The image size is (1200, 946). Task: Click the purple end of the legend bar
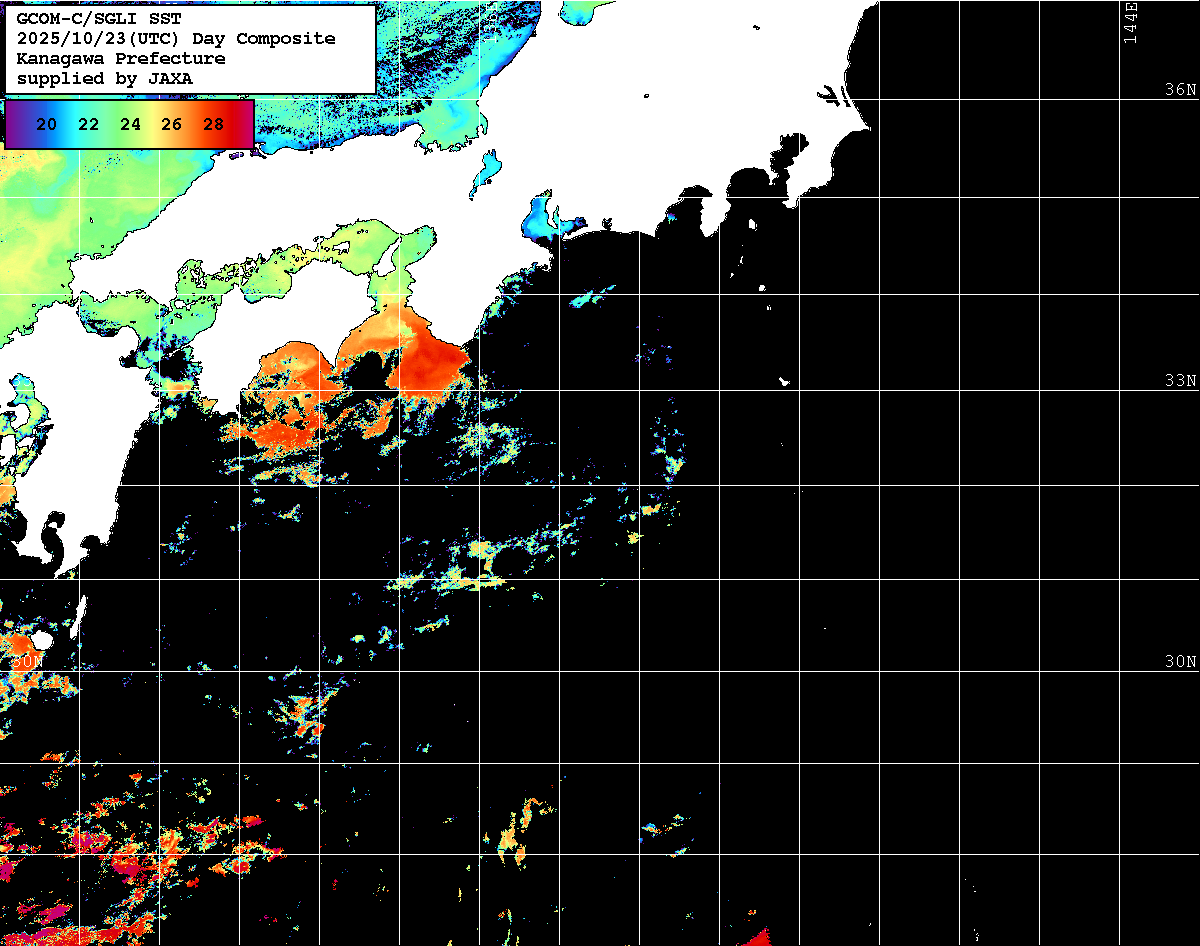tap(16, 124)
